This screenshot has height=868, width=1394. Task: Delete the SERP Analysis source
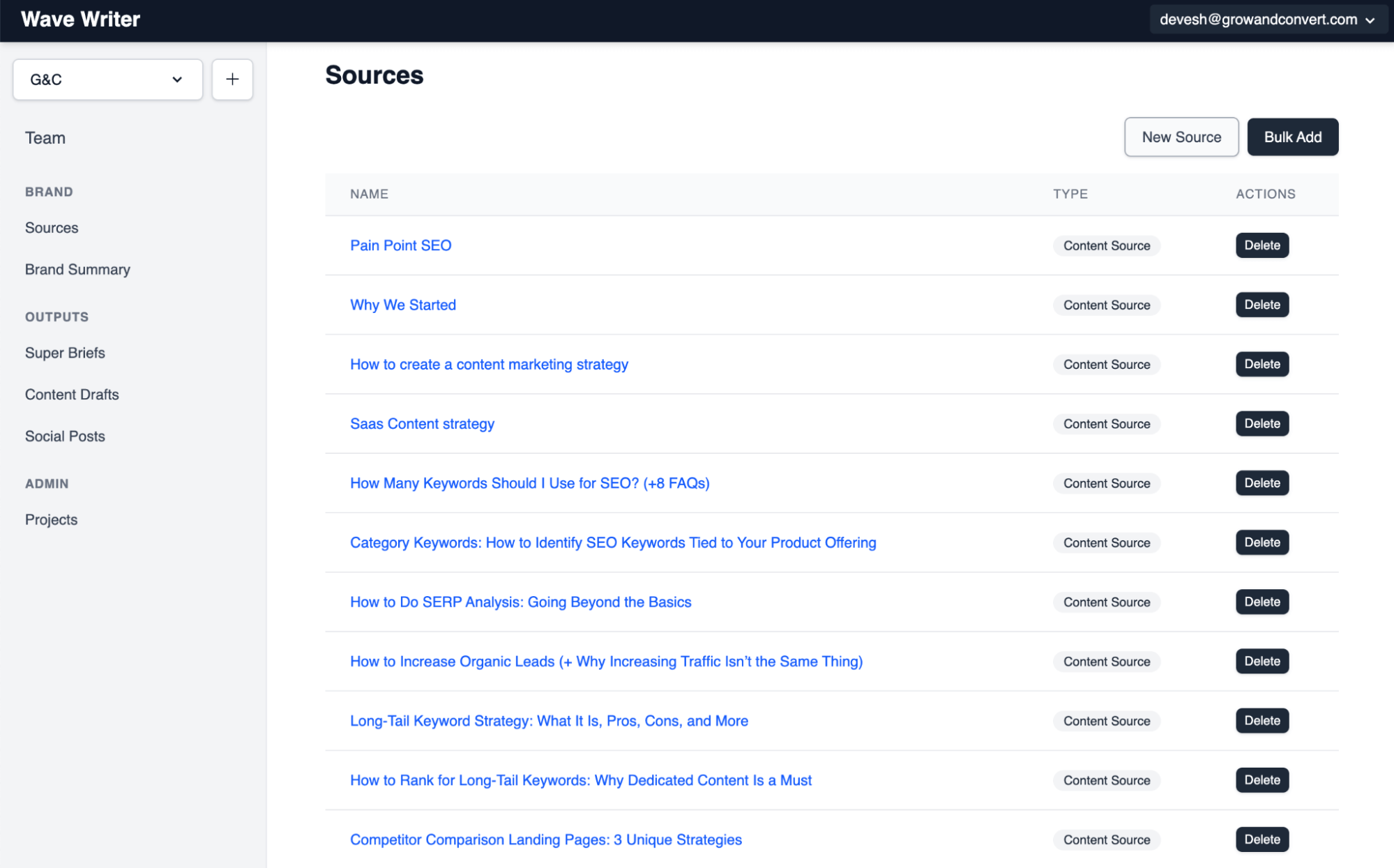pyautogui.click(x=1262, y=602)
